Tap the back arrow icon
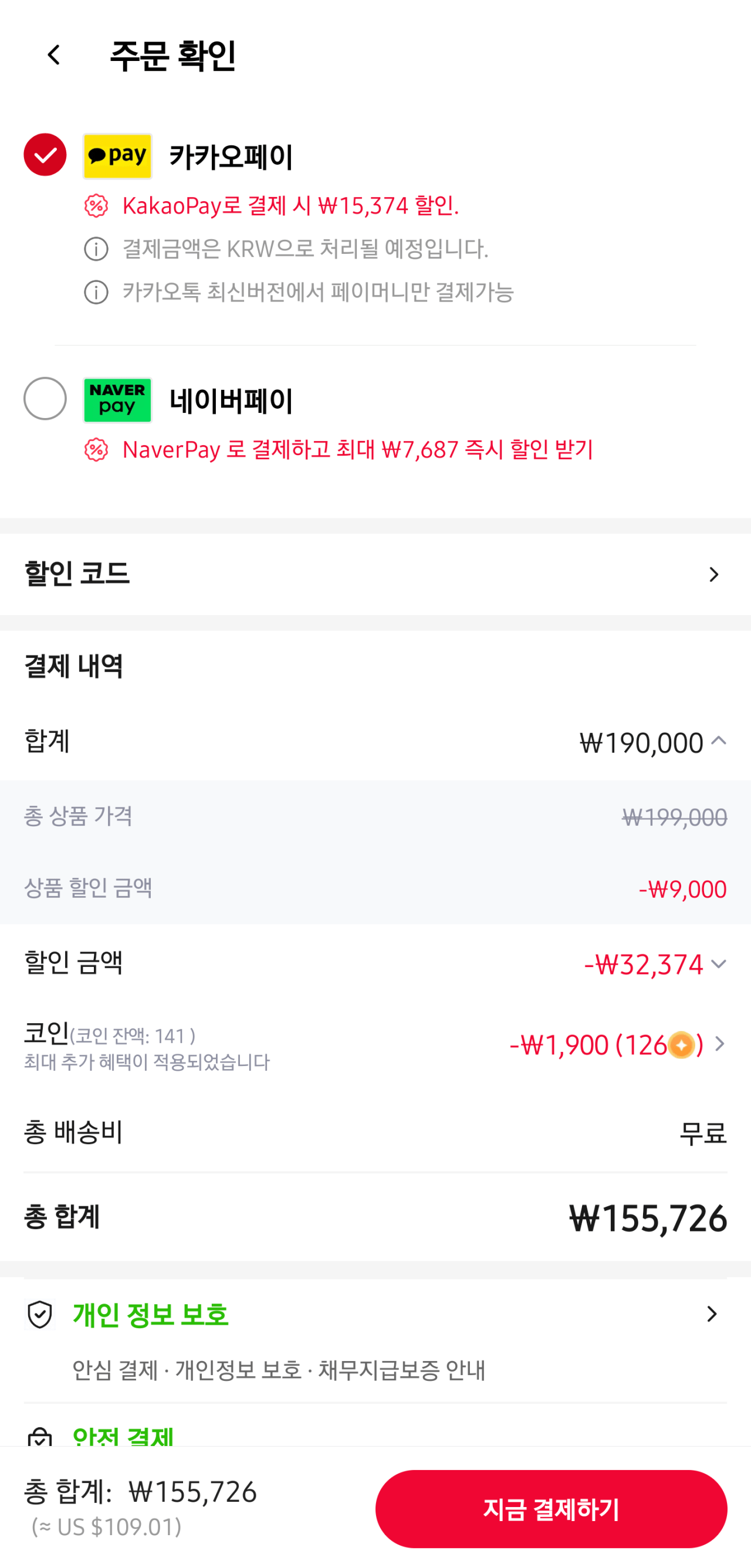This screenshot has height=1568, width=751. (x=53, y=55)
